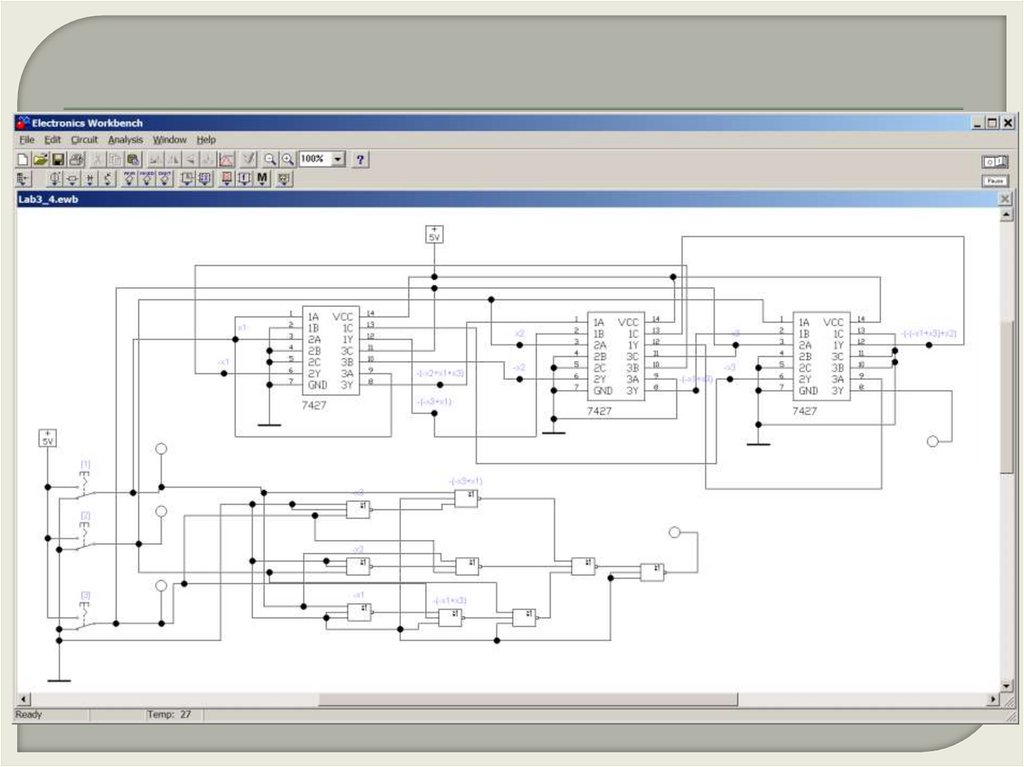Viewport: 1024px width, 767px height.
Task: Open the Help menu
Action: pos(206,140)
